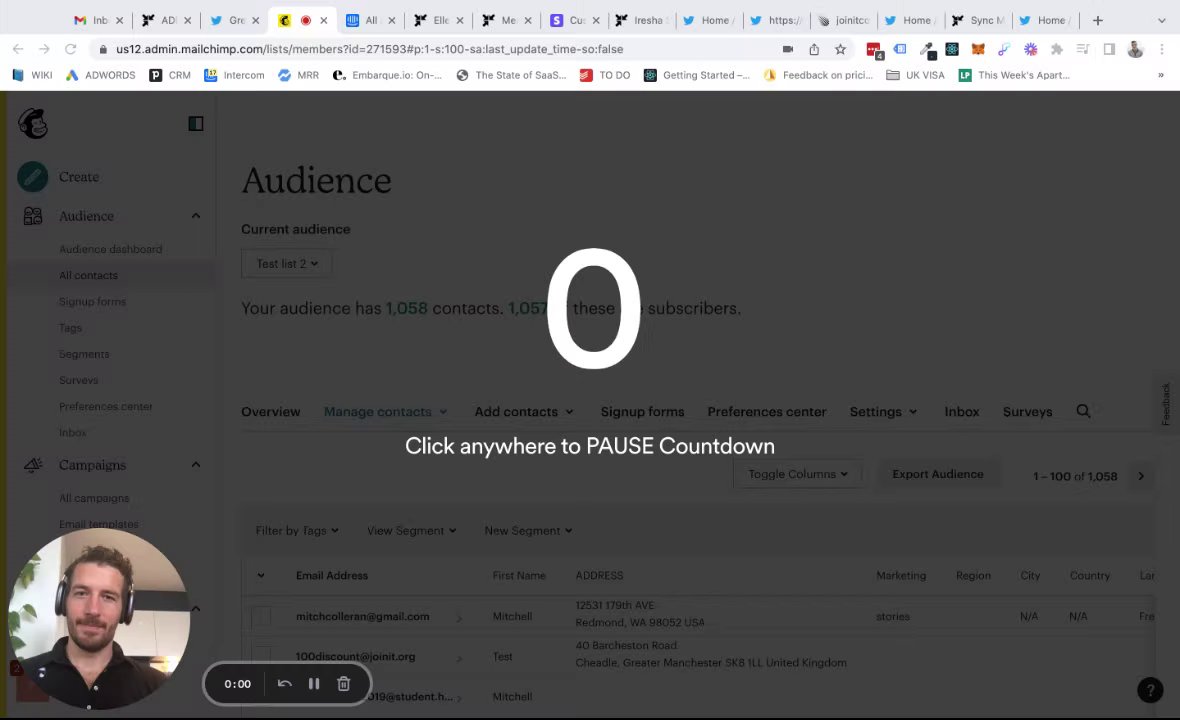1180x720 pixels.
Task: Open the select-all dropdown in table header
Action: tap(260, 576)
